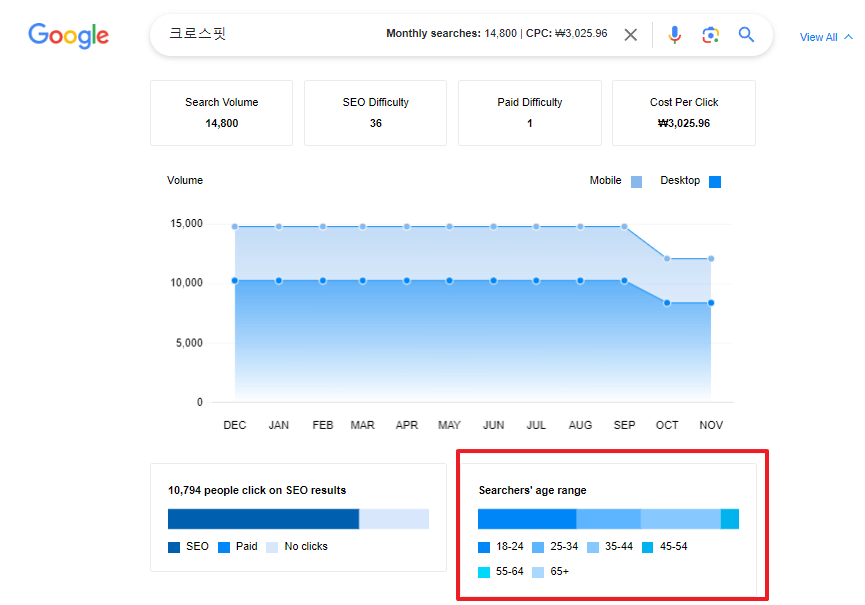Click the 25-34 legend swatch
This screenshot has width=865, height=605.
coord(538,547)
